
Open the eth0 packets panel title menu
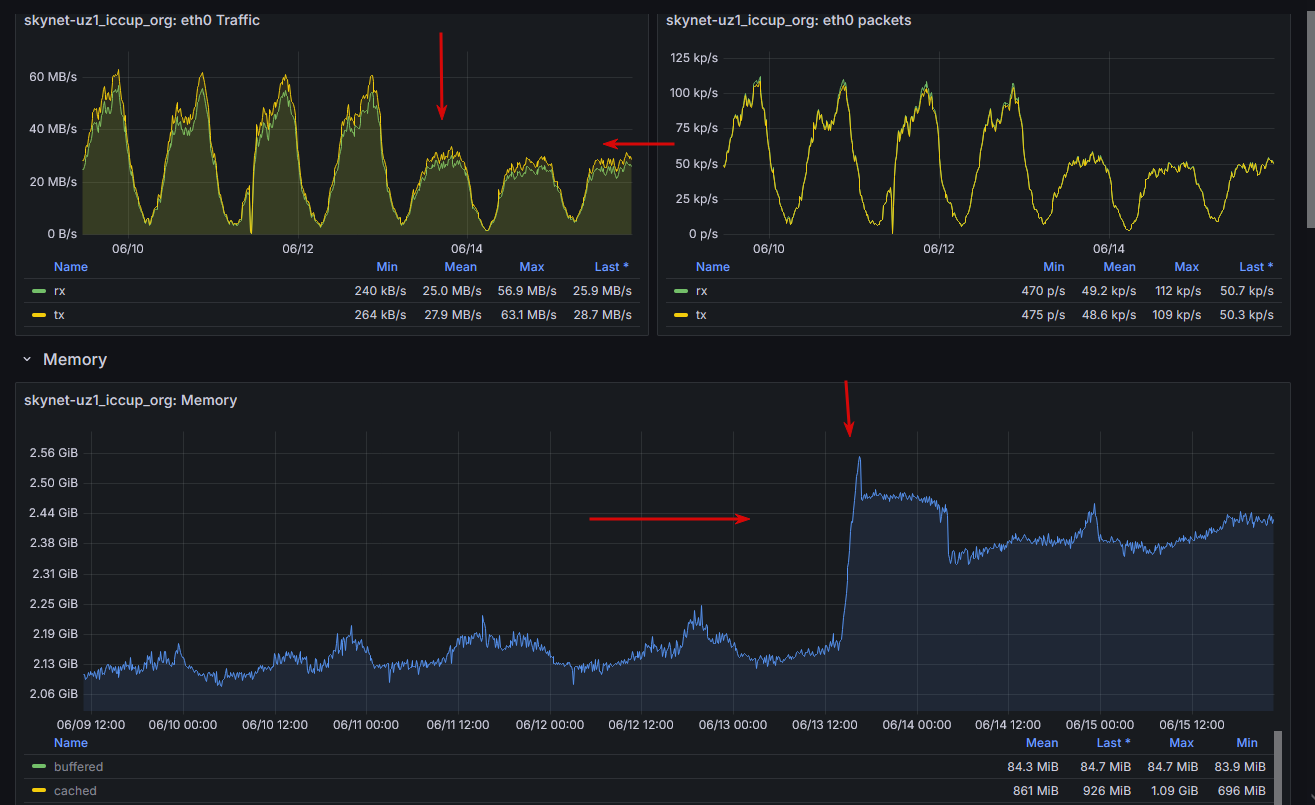point(789,20)
